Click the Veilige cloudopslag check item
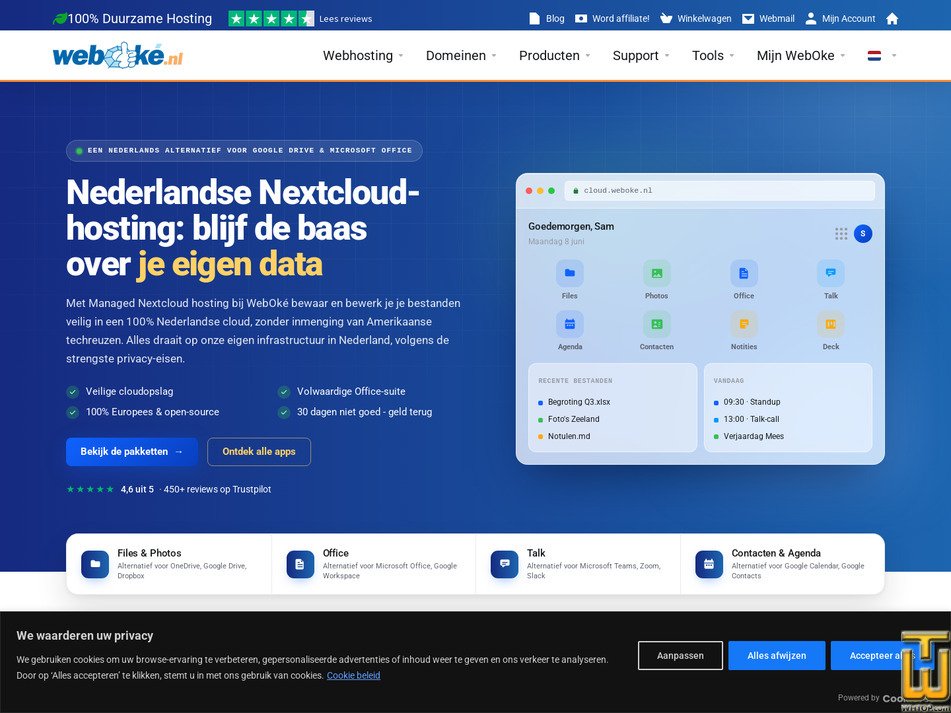This screenshot has width=951, height=713. (119, 392)
